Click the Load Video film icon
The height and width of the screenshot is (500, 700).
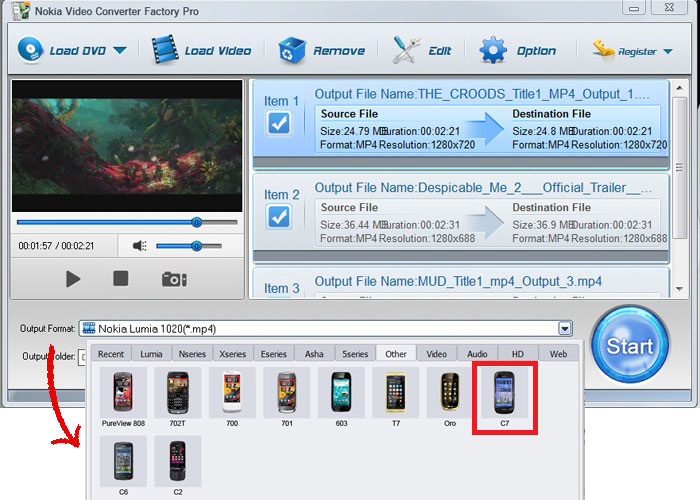(x=165, y=50)
